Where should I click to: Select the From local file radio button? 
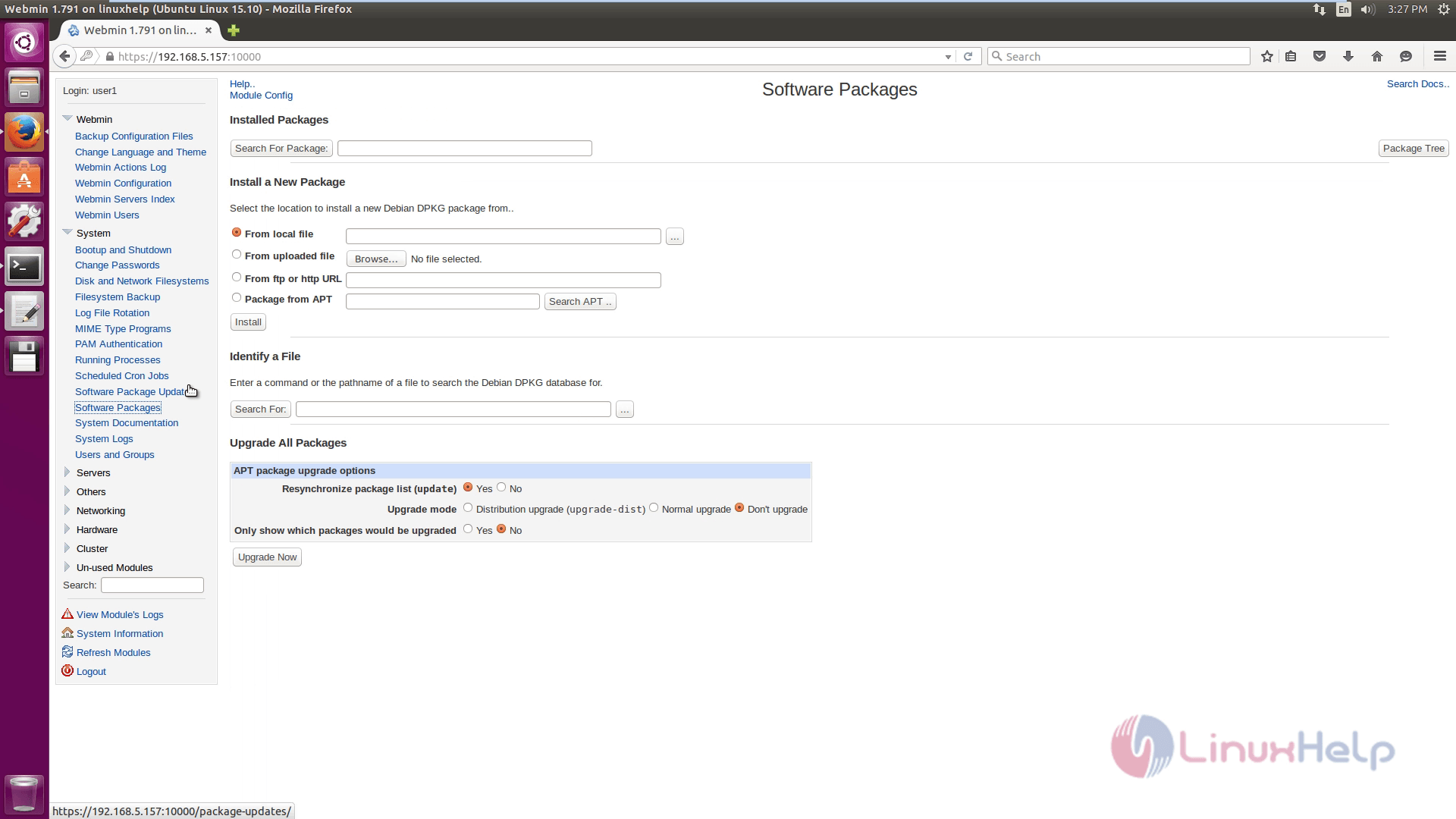click(237, 232)
